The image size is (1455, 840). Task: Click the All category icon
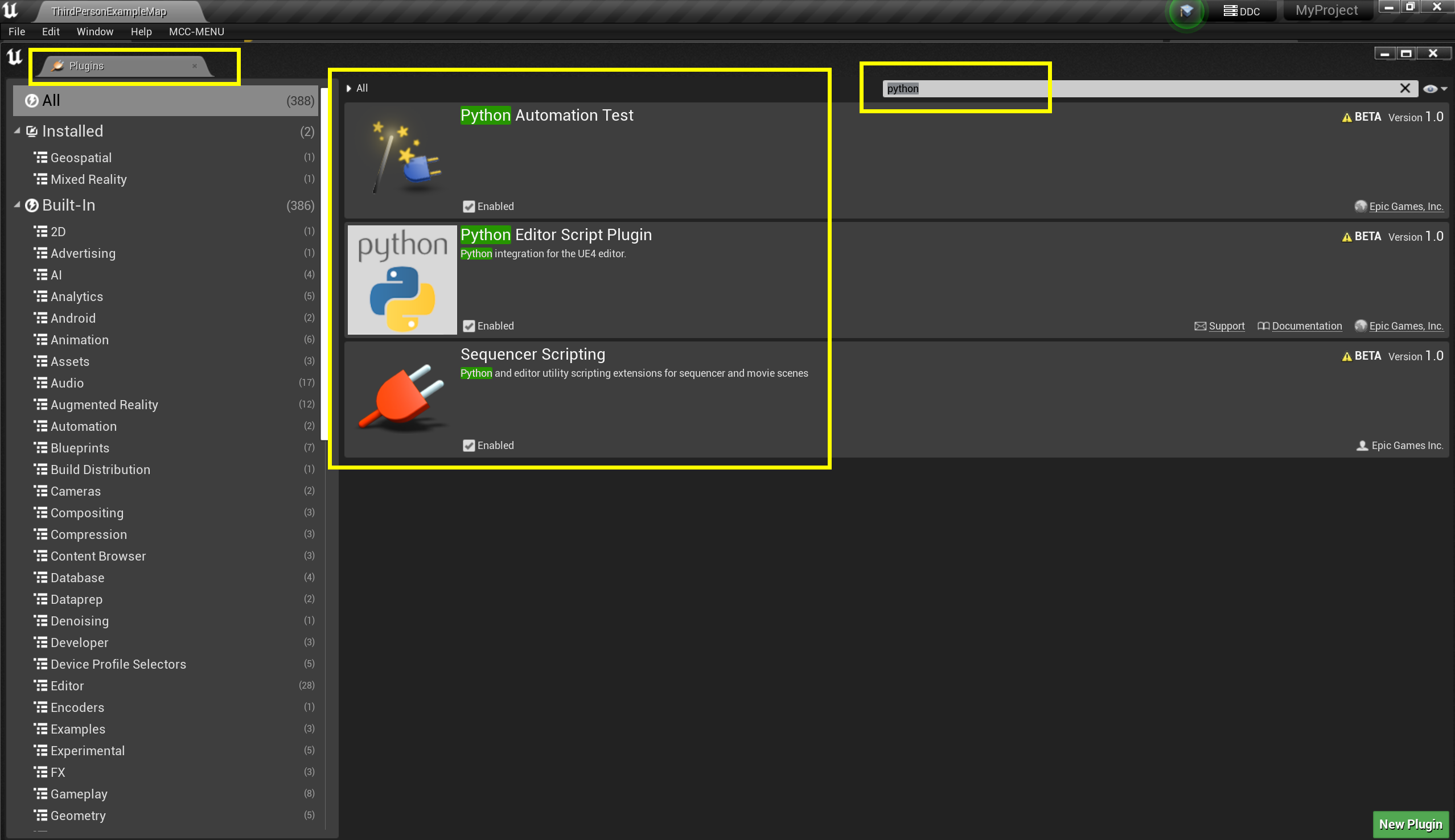[x=32, y=101]
